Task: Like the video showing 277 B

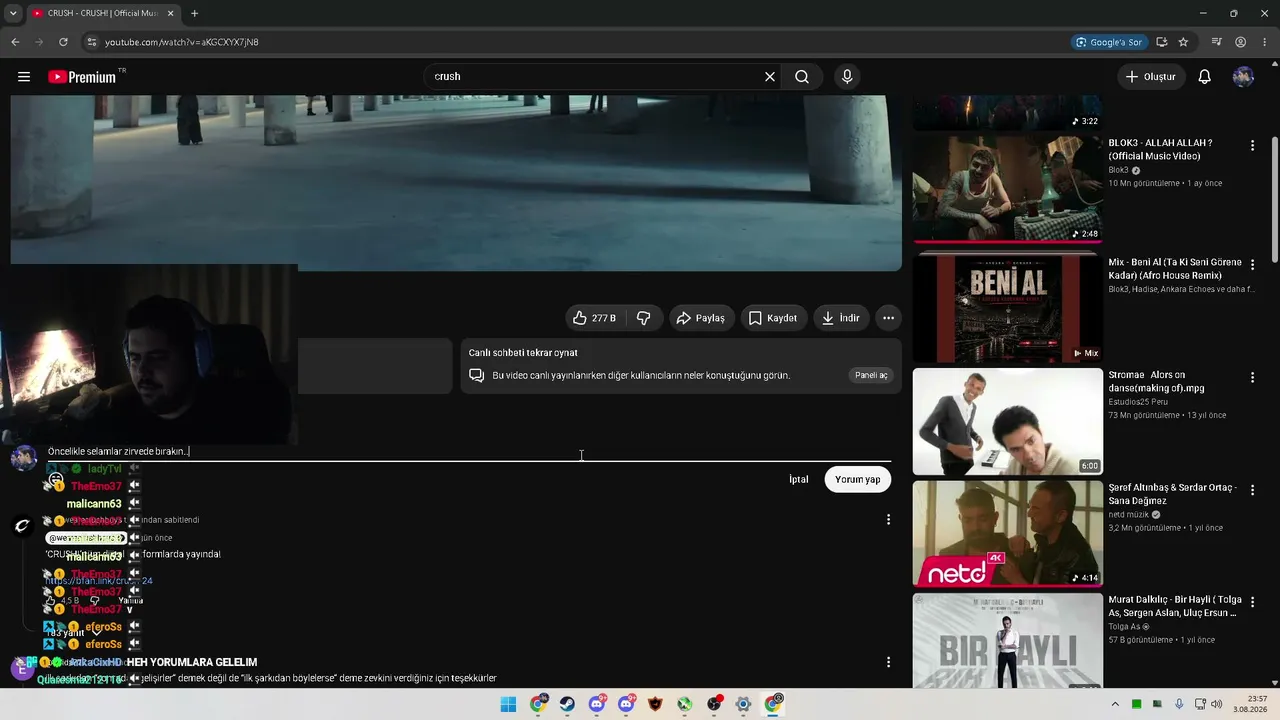Action: (x=595, y=318)
